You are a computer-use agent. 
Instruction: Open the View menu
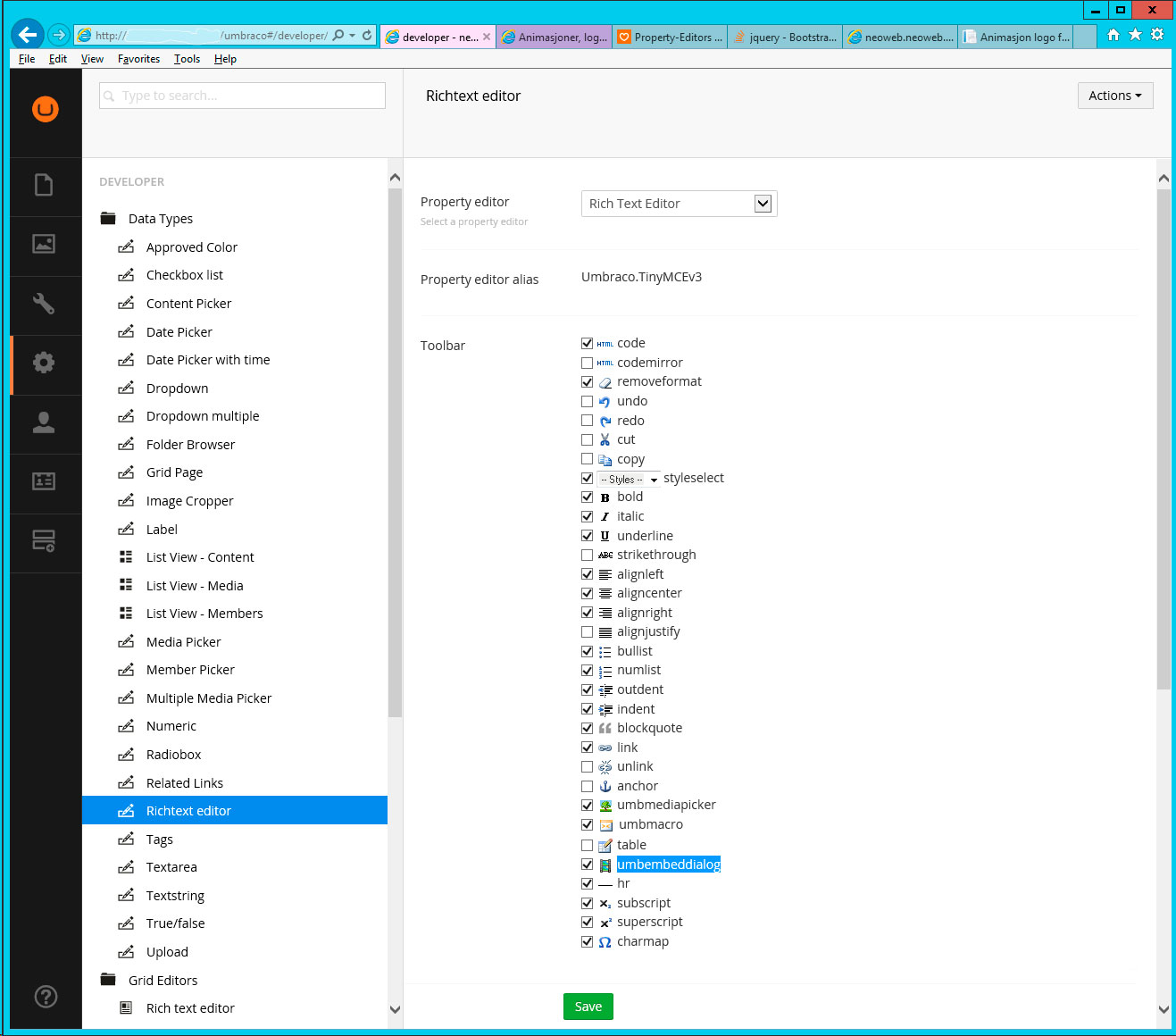(x=92, y=59)
